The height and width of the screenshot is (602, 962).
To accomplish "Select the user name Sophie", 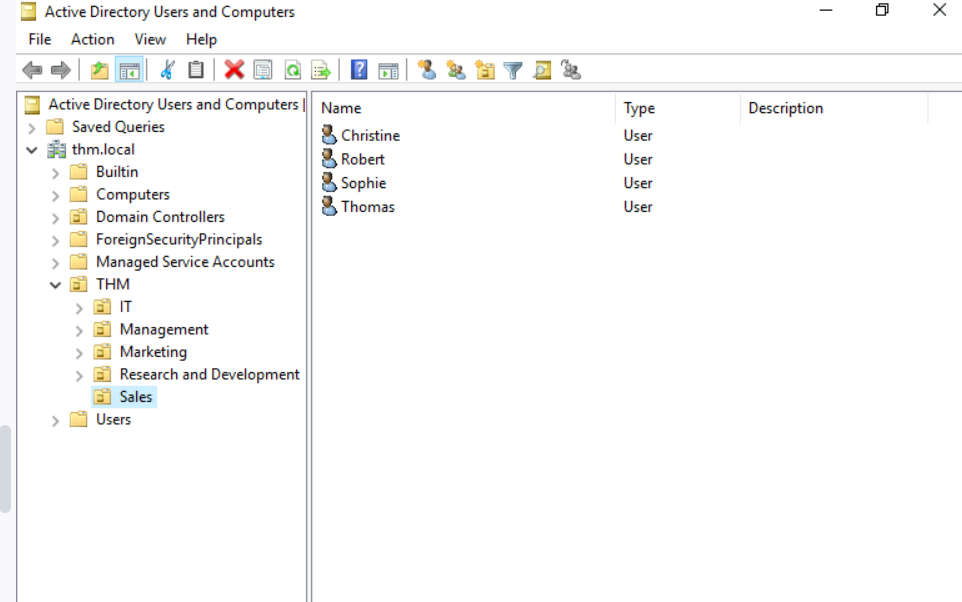I will (x=364, y=183).
